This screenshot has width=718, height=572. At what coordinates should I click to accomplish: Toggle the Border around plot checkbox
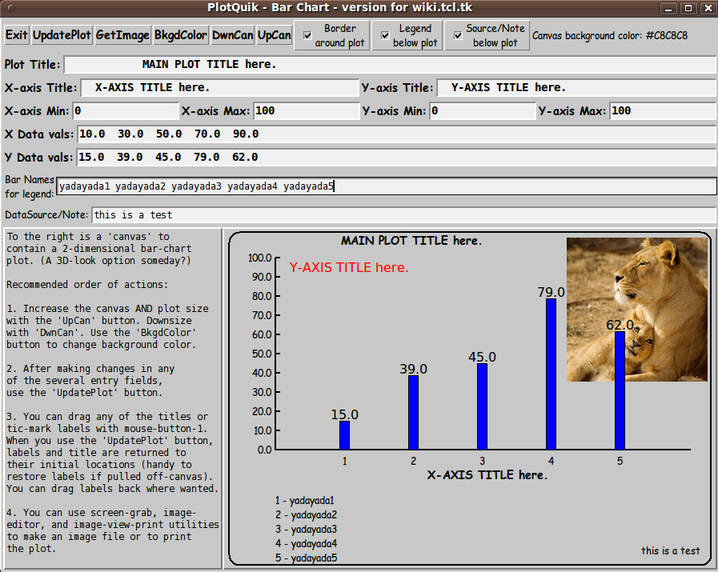[308, 35]
